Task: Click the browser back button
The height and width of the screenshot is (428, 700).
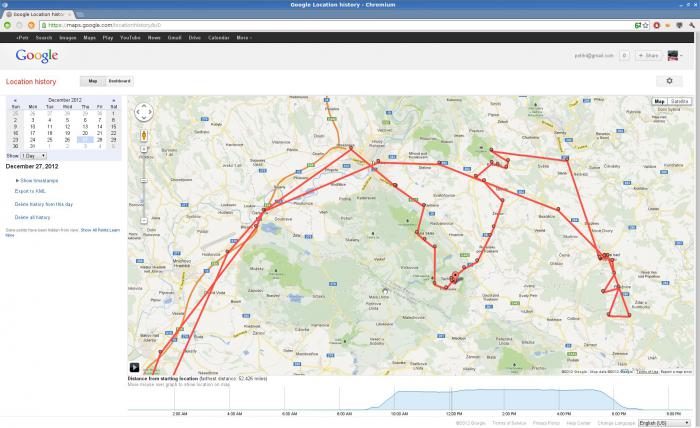Action: [7, 25]
